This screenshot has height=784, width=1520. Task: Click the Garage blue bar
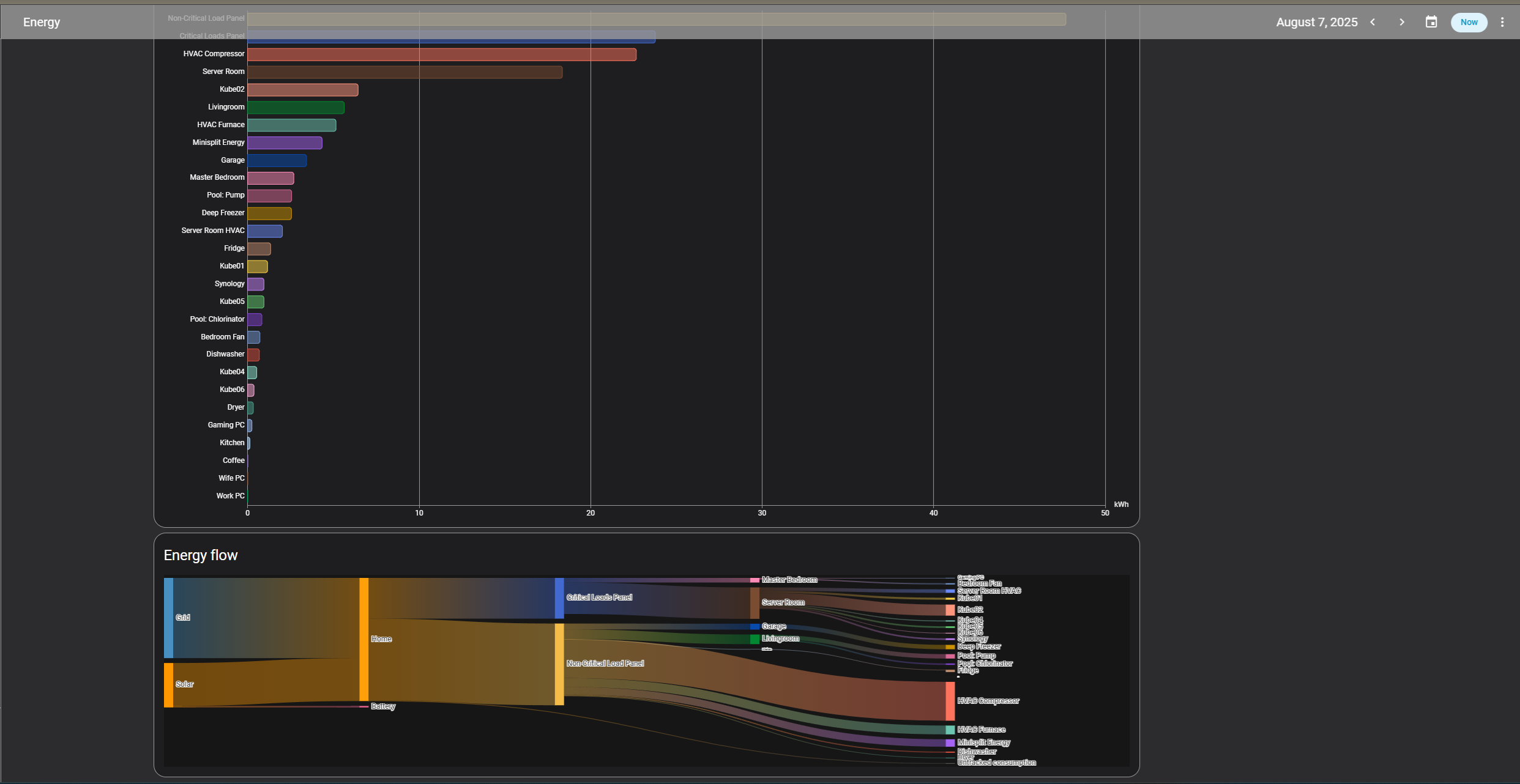tap(277, 161)
